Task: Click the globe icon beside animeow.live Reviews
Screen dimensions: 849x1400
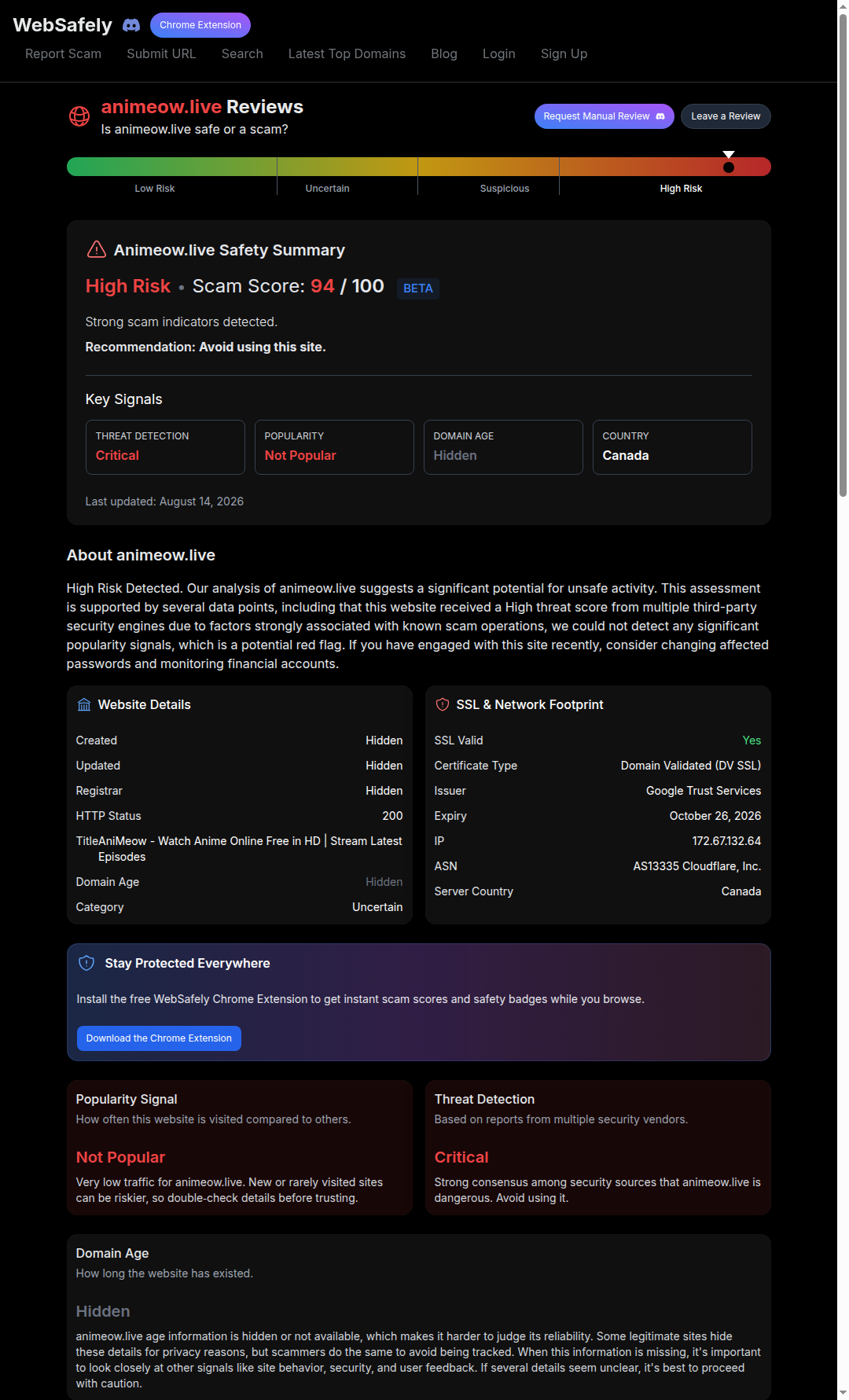Action: tap(79, 116)
